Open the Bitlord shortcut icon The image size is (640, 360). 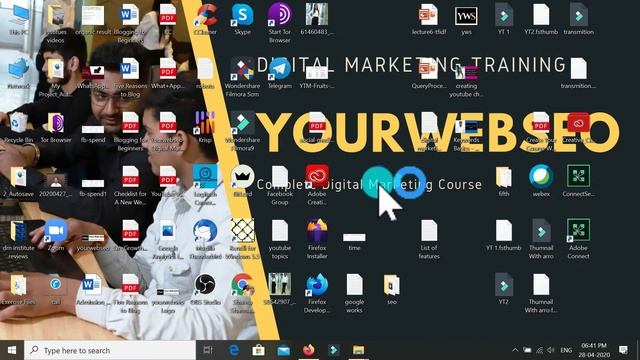(x=242, y=181)
